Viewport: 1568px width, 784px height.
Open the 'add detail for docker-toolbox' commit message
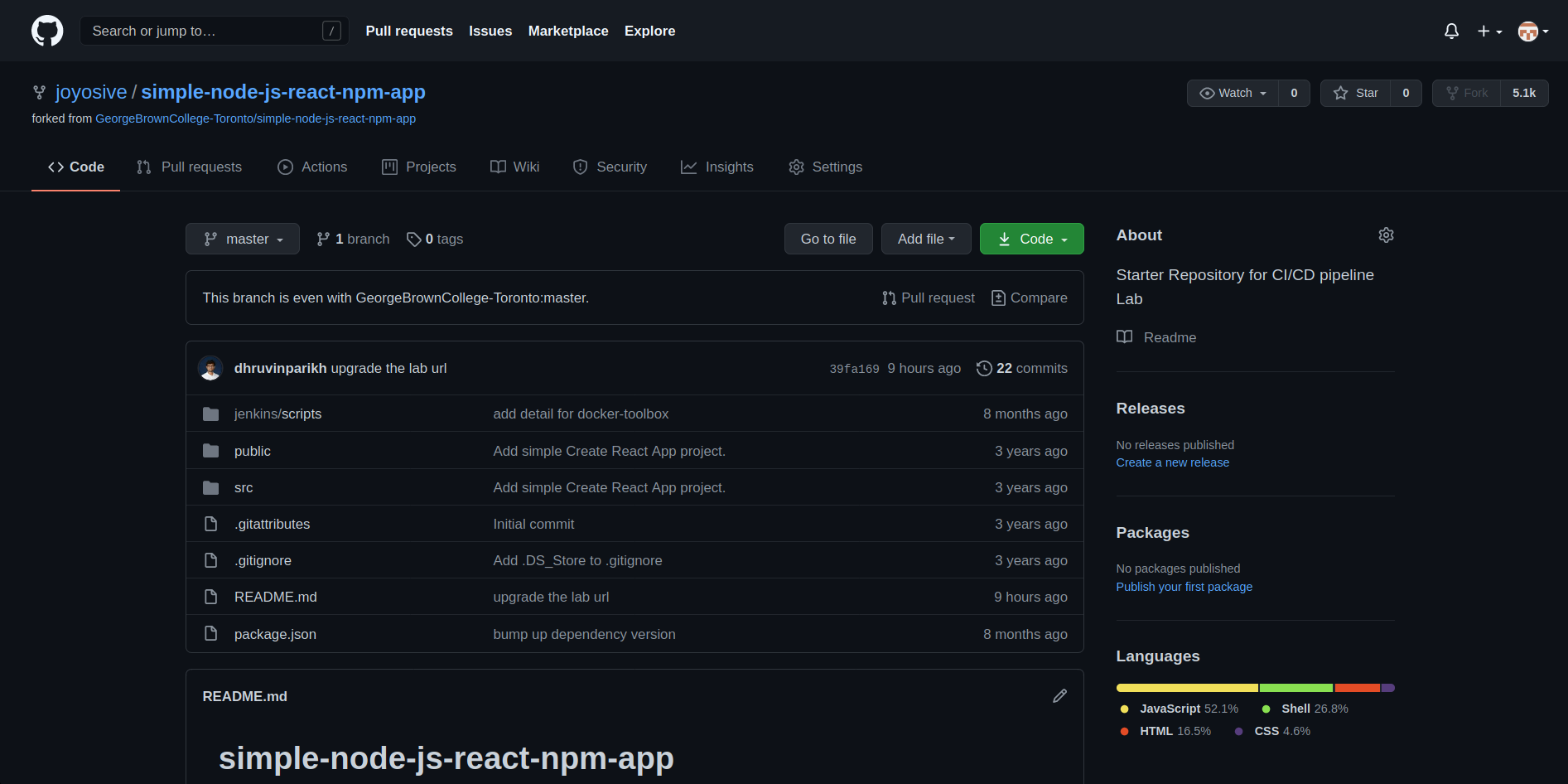(581, 414)
